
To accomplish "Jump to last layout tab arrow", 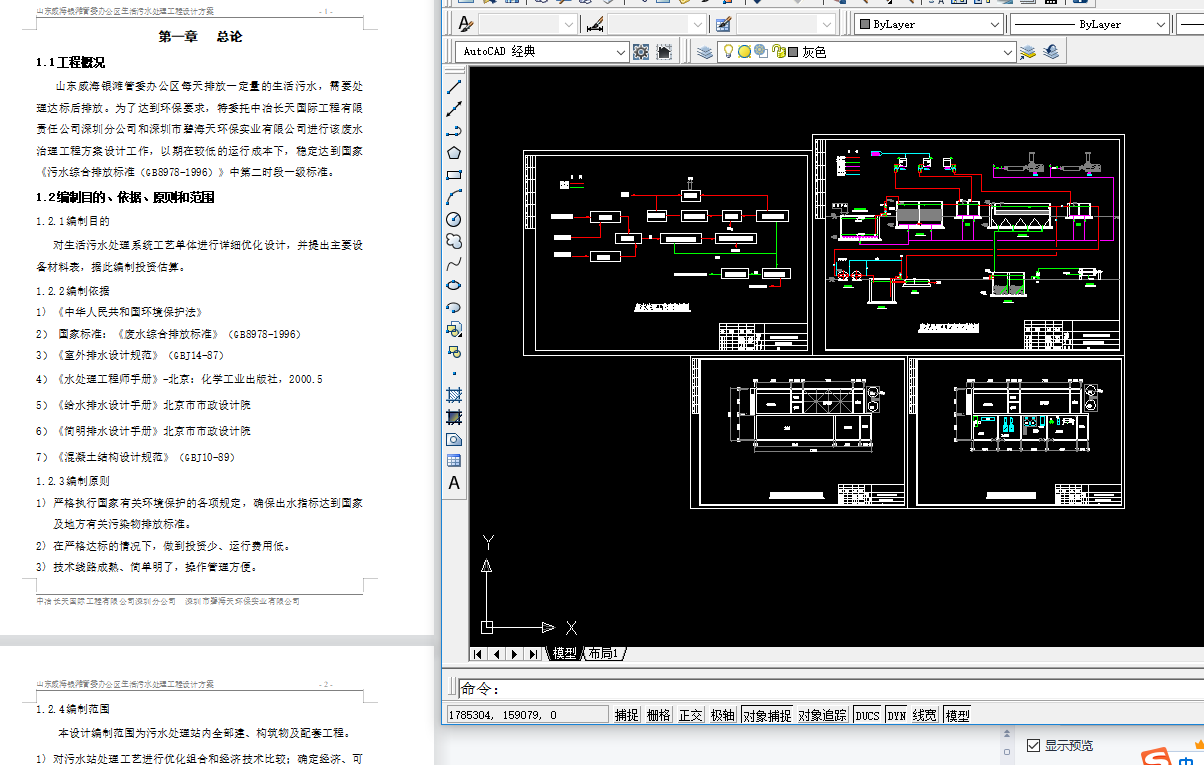I will (x=532, y=654).
